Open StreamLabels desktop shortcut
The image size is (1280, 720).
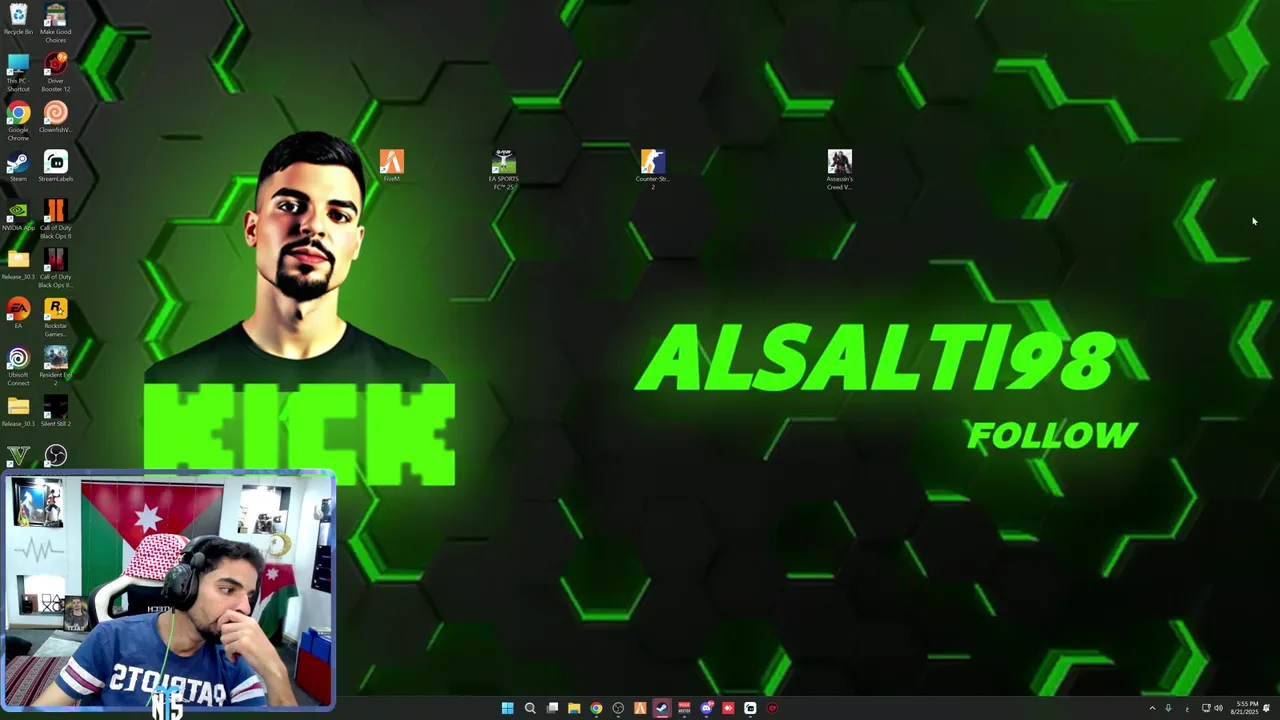tap(56, 166)
